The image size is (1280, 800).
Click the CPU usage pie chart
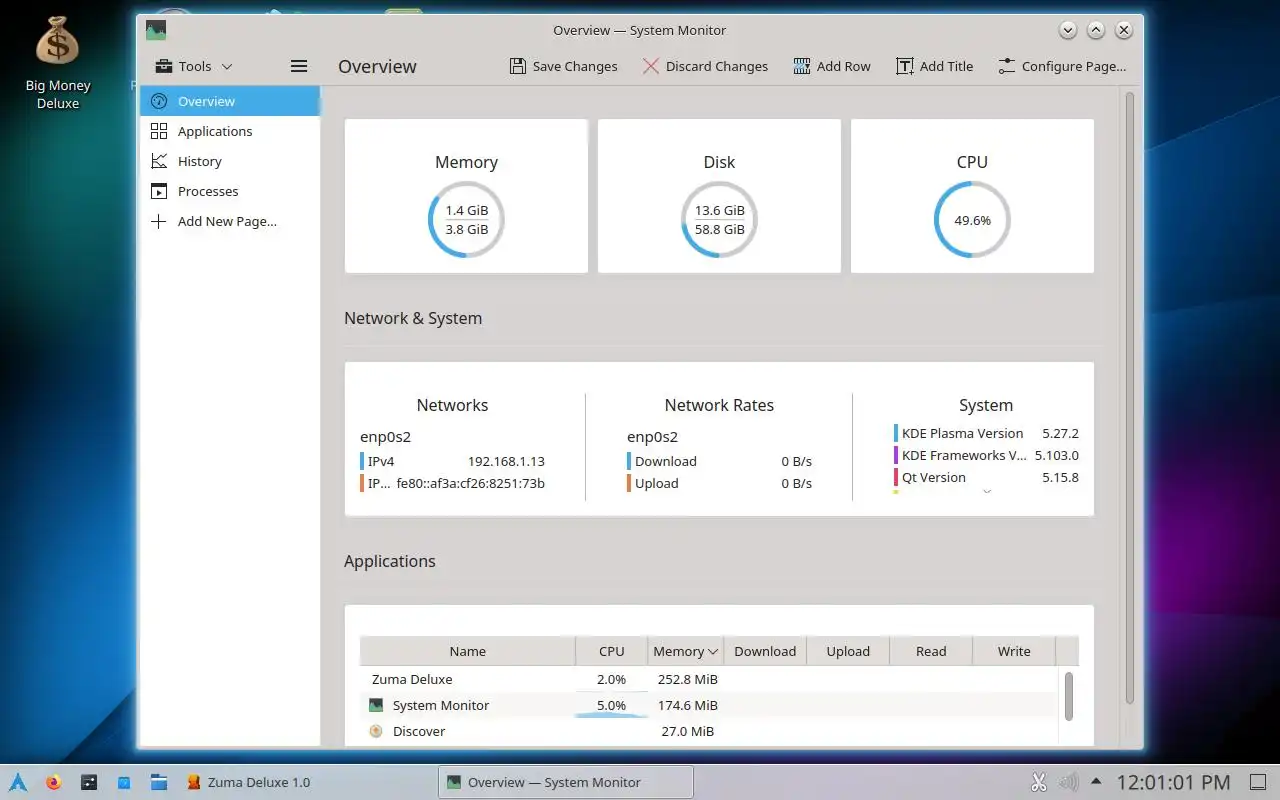[x=972, y=220]
